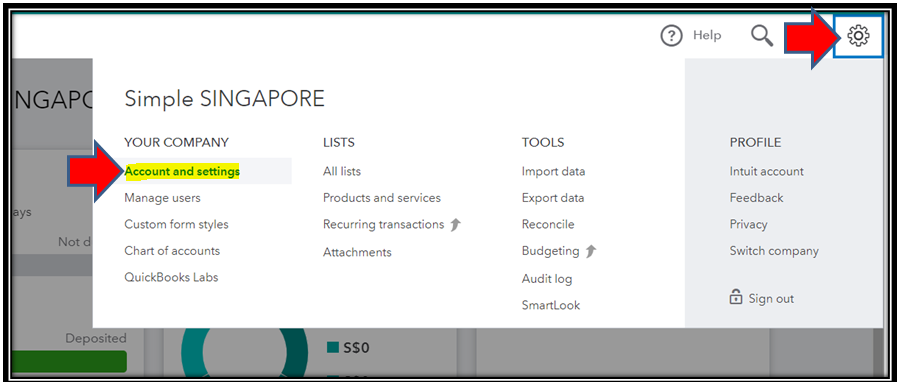Open Custom form styles
This screenshot has height=382, width=907.
pyautogui.click(x=176, y=225)
